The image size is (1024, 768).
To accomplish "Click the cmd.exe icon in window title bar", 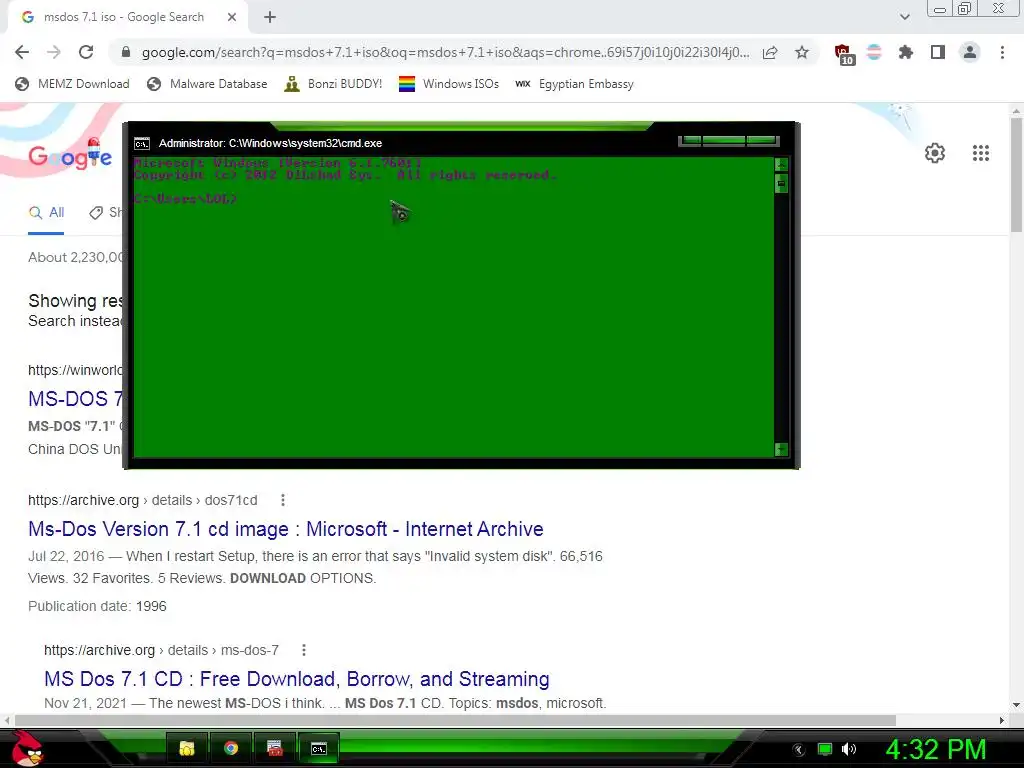I will coord(142,144).
